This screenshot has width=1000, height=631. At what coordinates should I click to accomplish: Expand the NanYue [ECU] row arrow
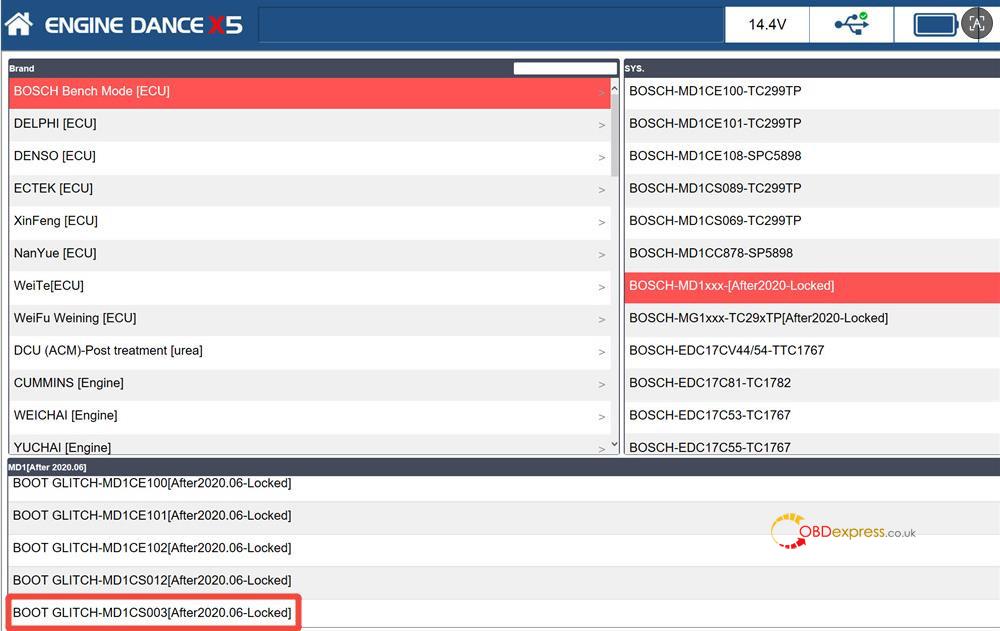pyautogui.click(x=601, y=255)
